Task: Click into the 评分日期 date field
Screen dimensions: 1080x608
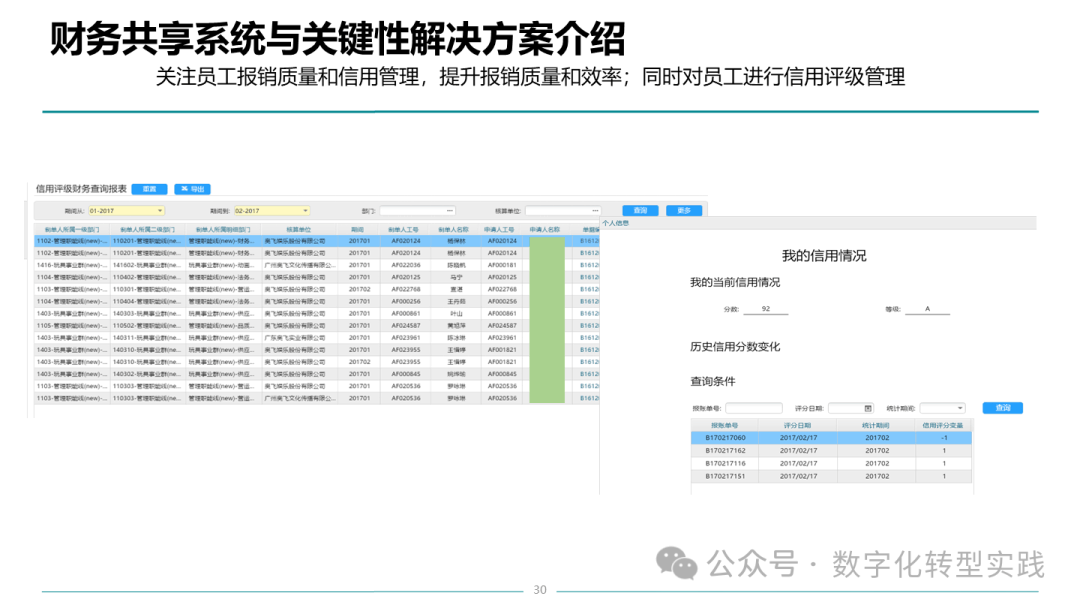Action: click(x=851, y=408)
